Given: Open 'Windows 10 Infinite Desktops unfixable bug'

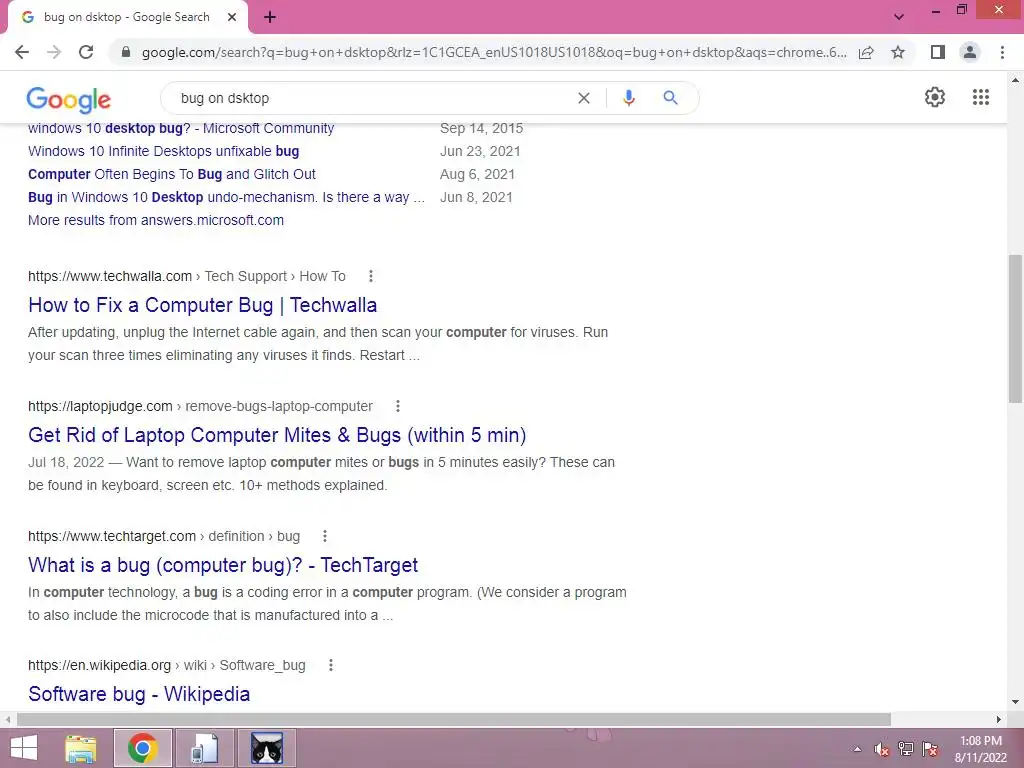Looking at the screenshot, I should coord(163,152).
